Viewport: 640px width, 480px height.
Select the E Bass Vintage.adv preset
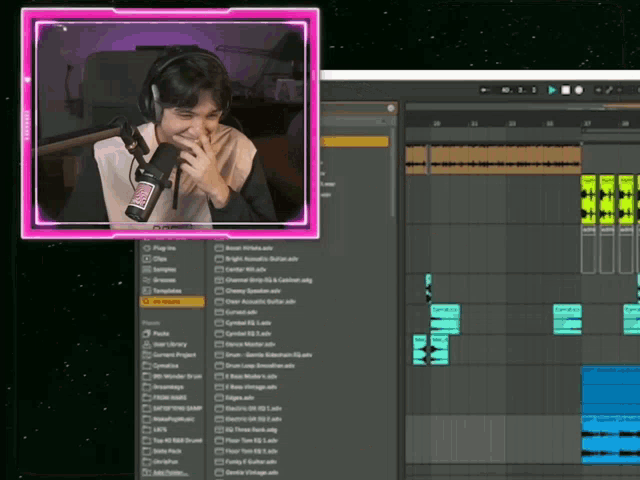[246, 387]
